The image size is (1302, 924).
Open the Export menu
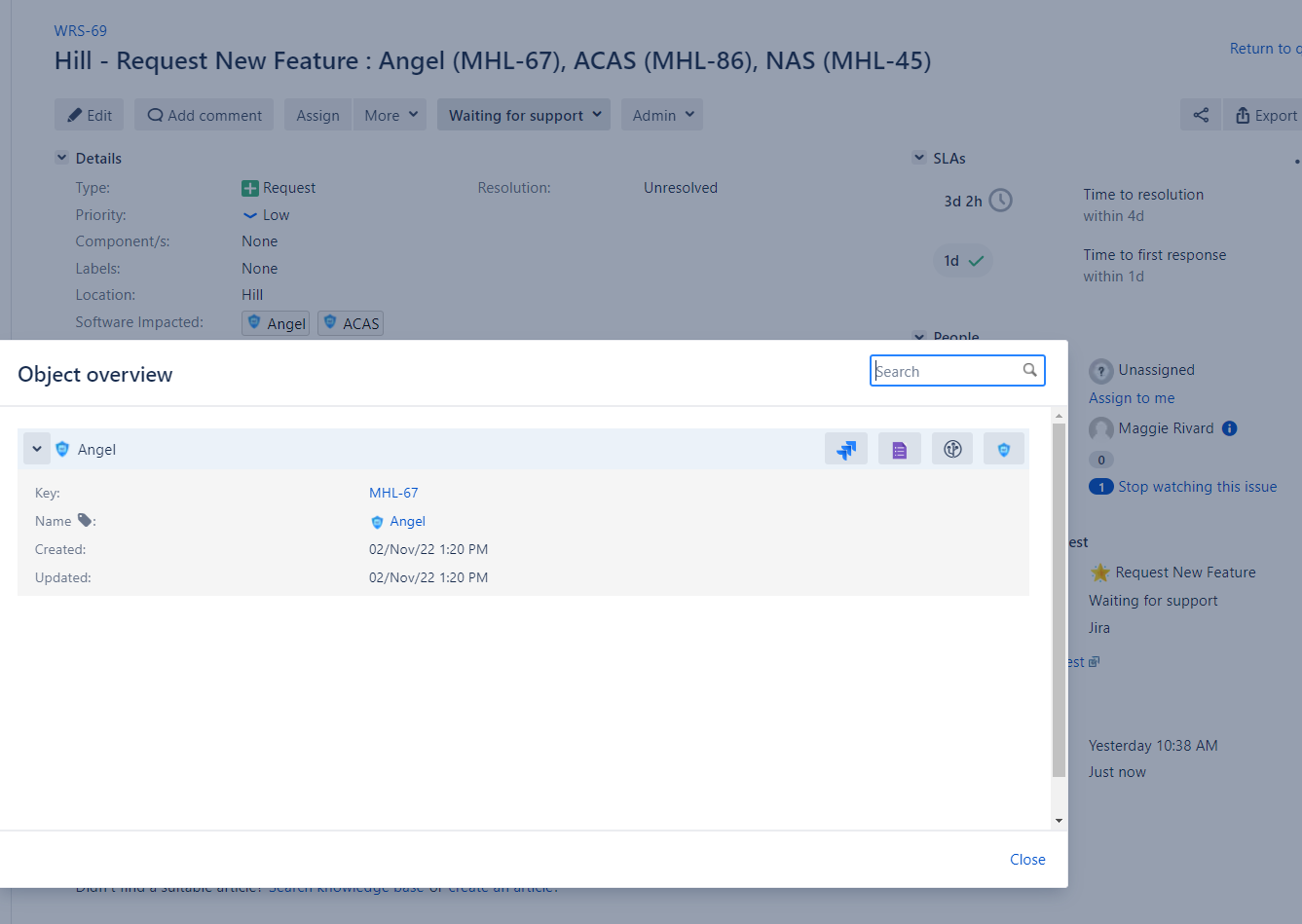1269,114
